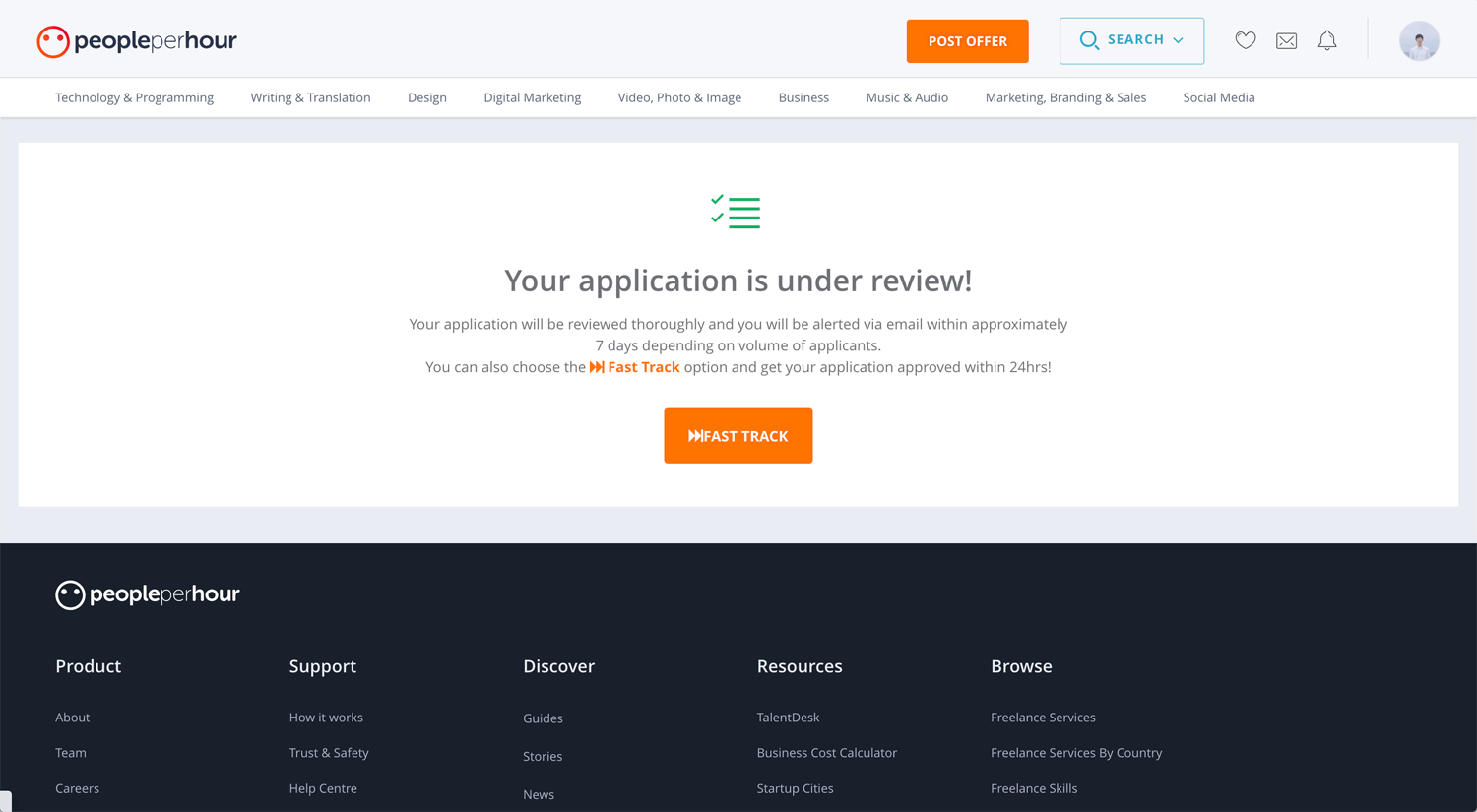Open Technology & Programming category
This screenshot has width=1477, height=812.
tap(134, 97)
